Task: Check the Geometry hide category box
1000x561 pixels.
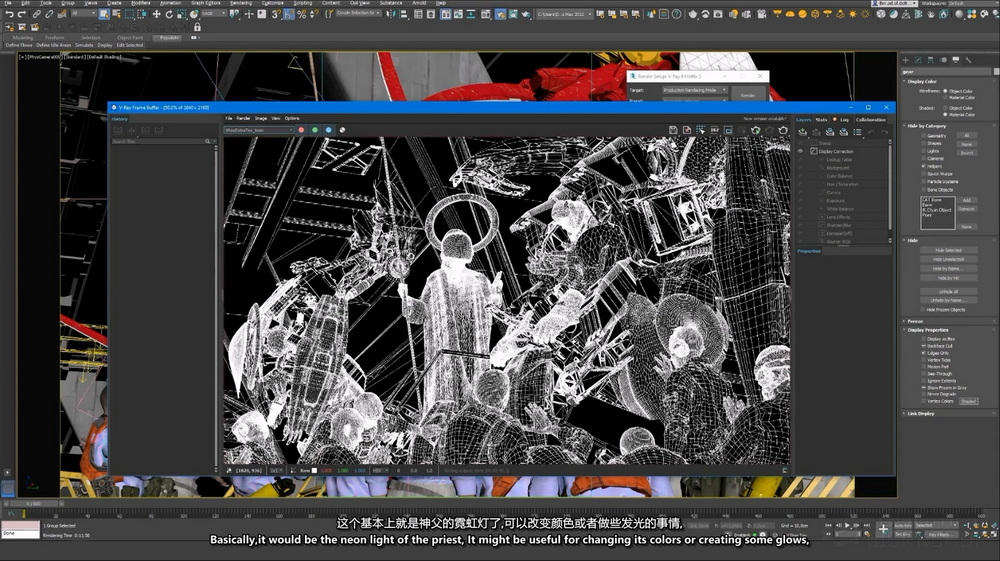Action: [923, 136]
